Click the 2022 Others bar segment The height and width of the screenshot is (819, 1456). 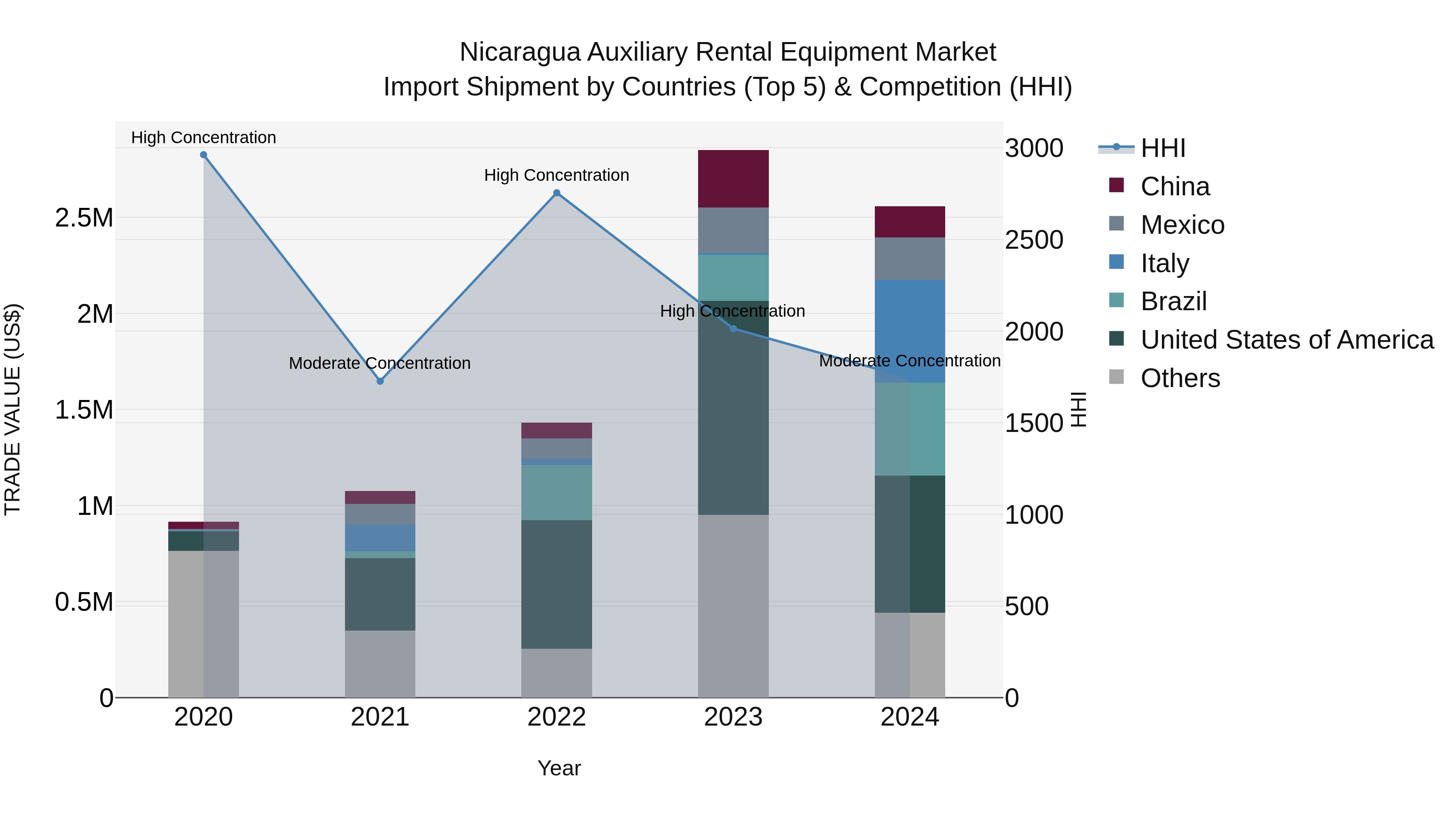pyautogui.click(x=557, y=673)
